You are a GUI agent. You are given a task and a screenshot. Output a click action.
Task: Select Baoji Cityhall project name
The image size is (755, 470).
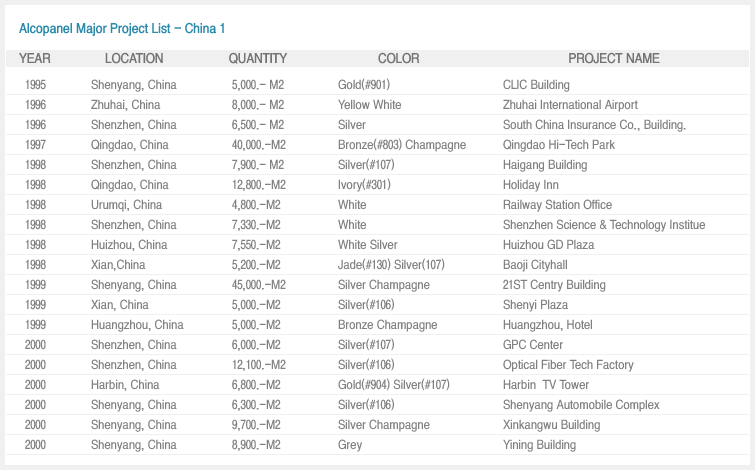click(535, 265)
